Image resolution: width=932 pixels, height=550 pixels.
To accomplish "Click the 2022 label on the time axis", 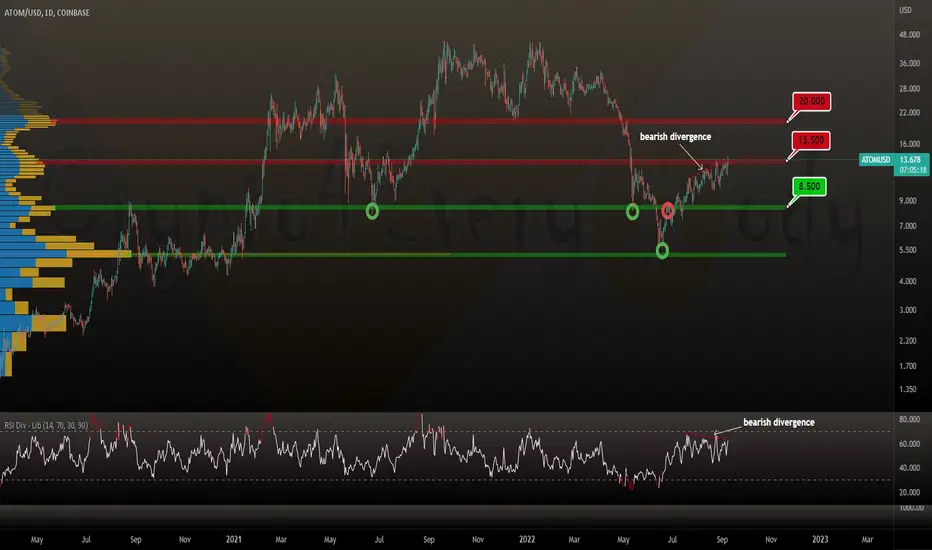I will [x=527, y=539].
